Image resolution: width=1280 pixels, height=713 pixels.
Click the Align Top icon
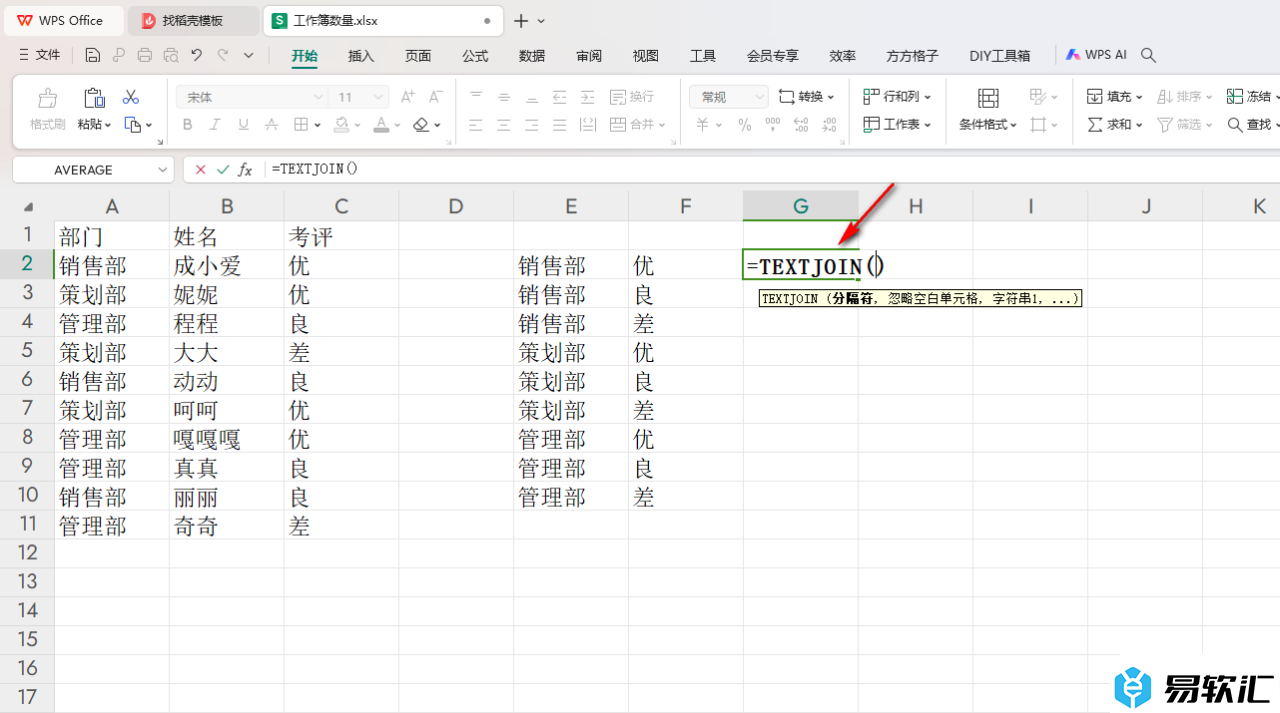[476, 97]
